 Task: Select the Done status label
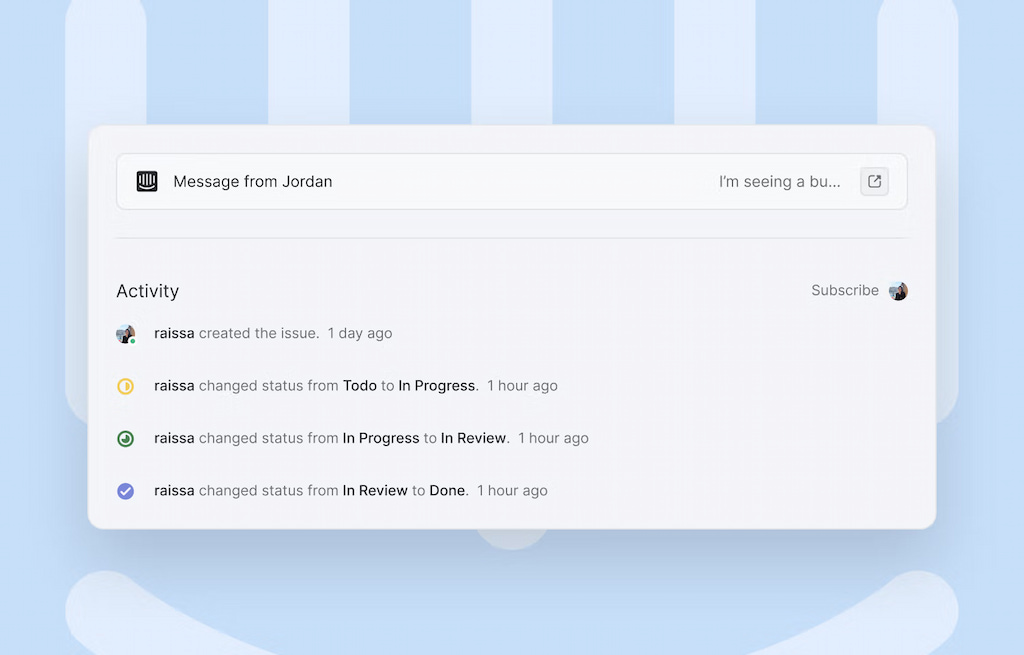click(447, 491)
